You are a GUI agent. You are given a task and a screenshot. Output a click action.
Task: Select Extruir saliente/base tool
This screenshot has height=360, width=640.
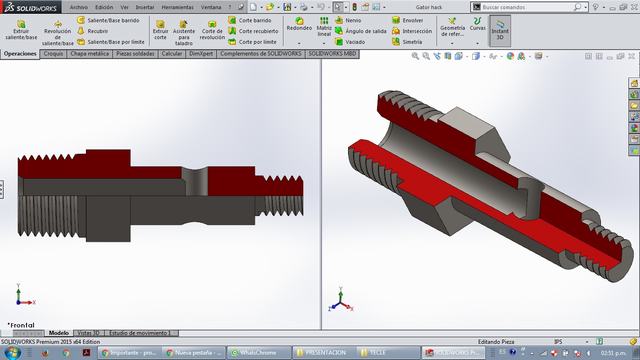21,29
